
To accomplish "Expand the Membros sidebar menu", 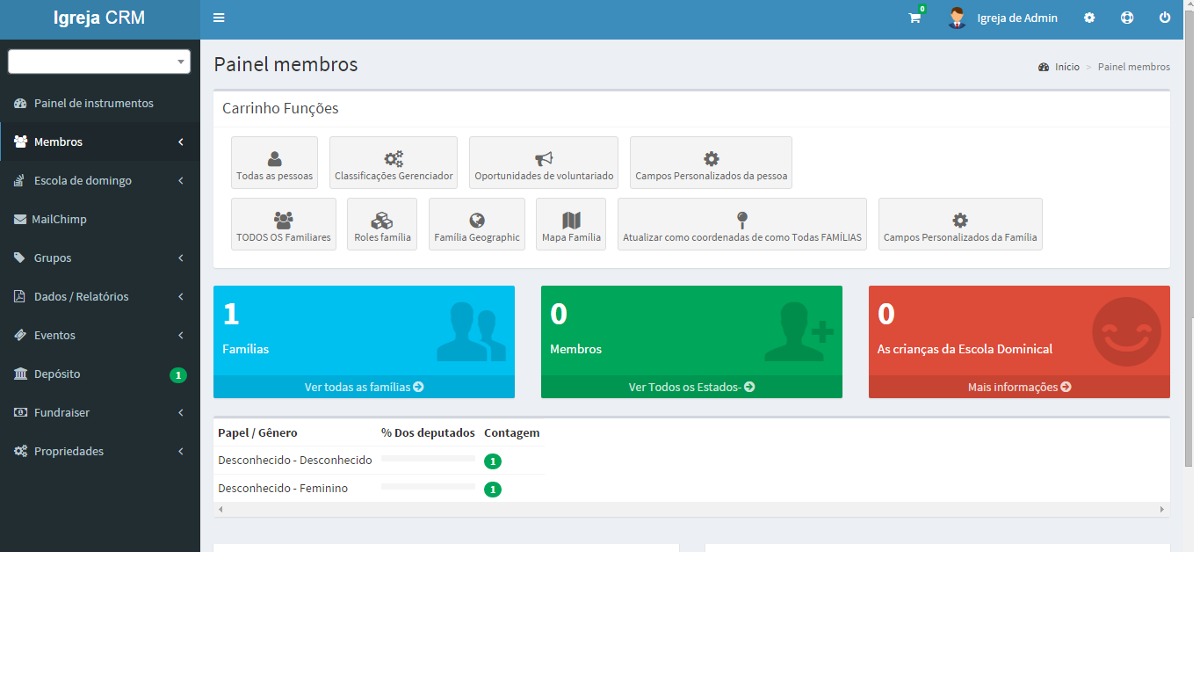I will pyautogui.click(x=98, y=142).
